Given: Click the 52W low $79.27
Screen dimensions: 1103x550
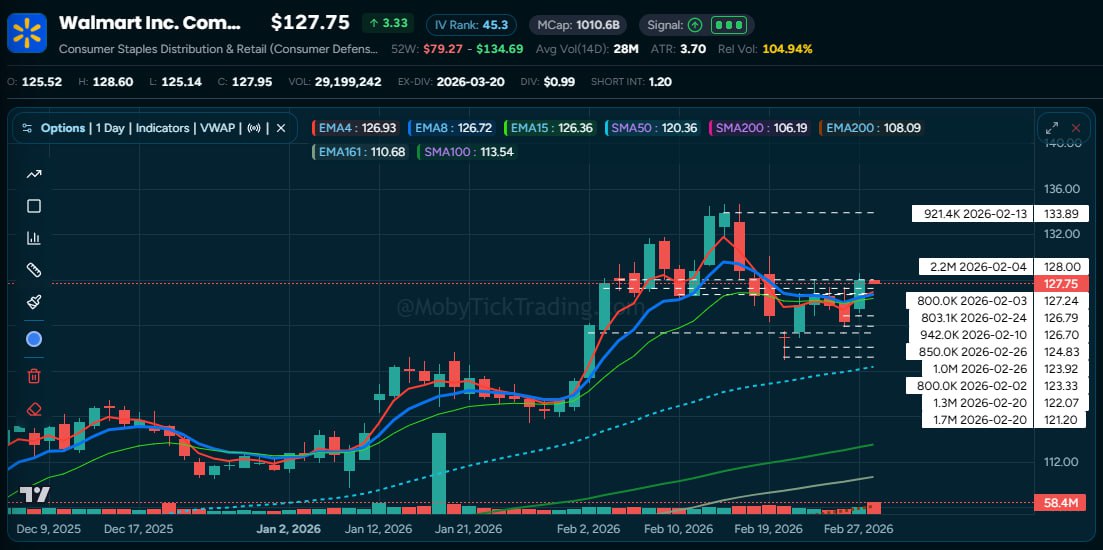Looking at the screenshot, I should coord(444,49).
